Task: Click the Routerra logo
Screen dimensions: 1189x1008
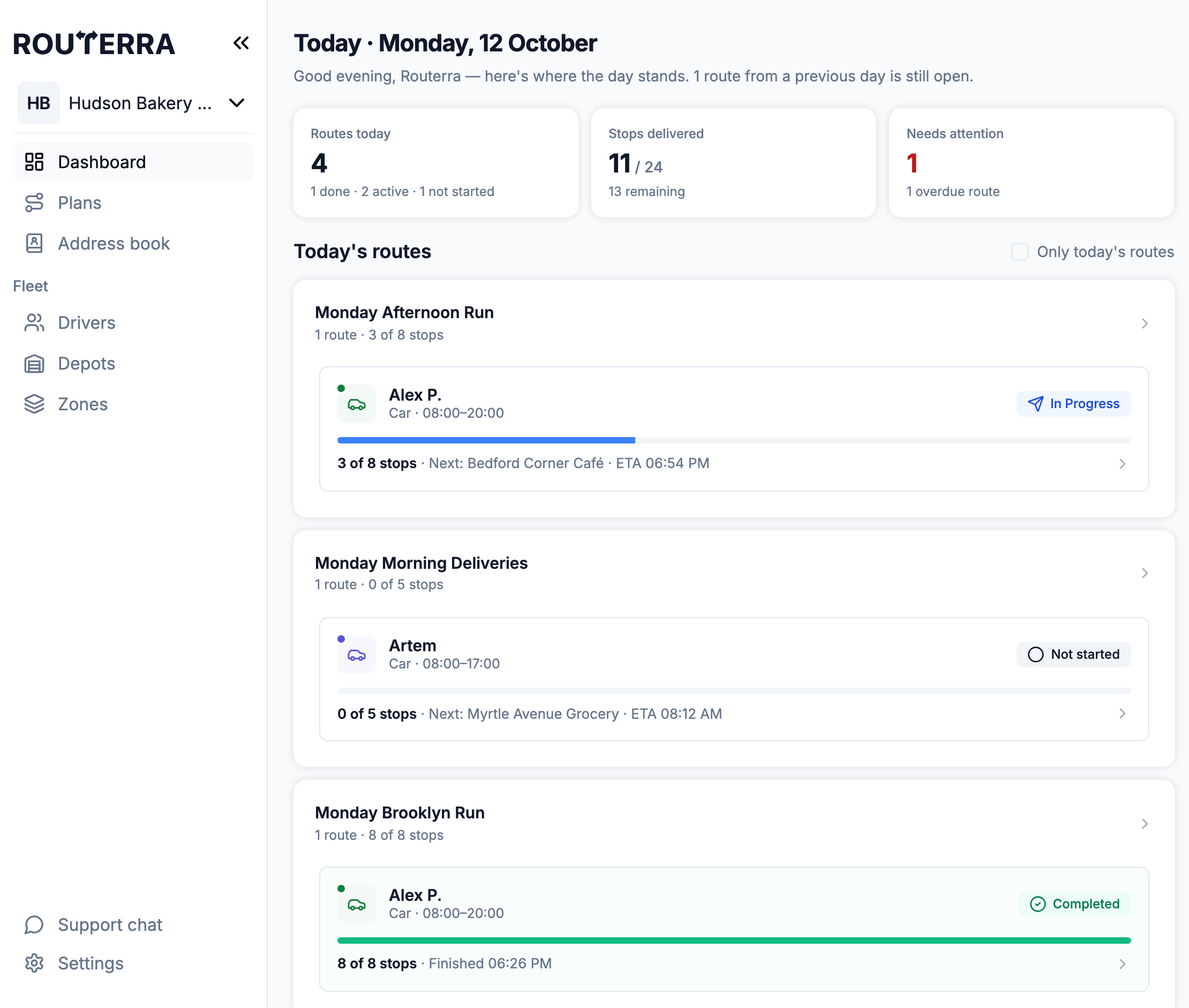Action: tap(94, 44)
